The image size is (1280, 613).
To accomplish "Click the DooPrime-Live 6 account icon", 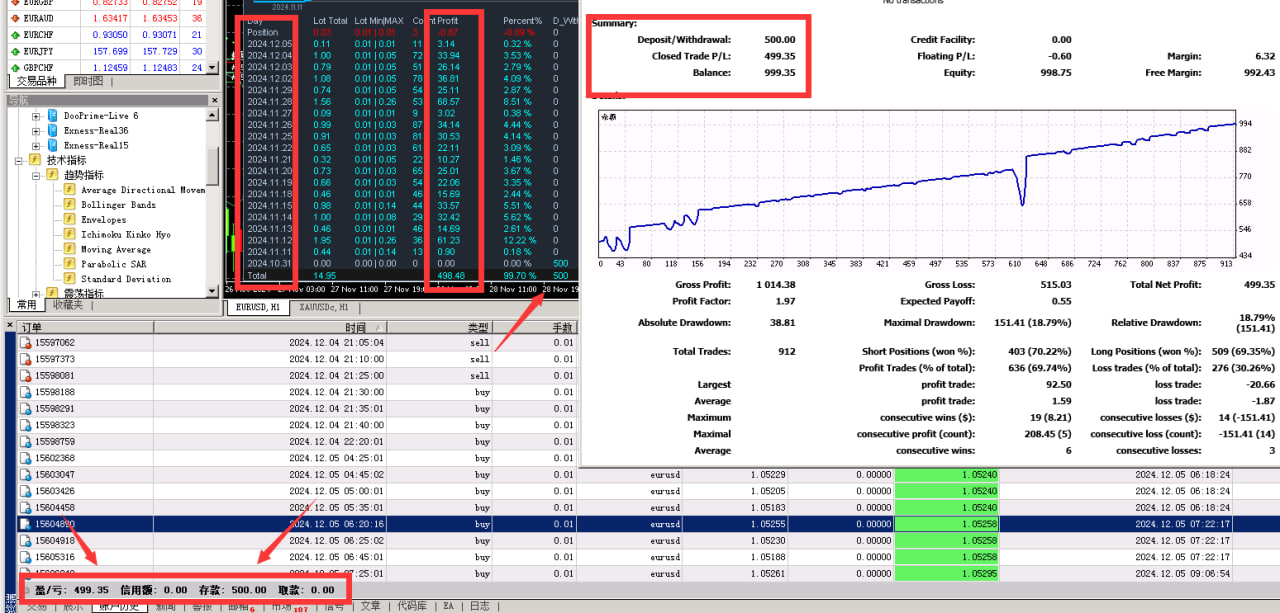I will [x=53, y=116].
